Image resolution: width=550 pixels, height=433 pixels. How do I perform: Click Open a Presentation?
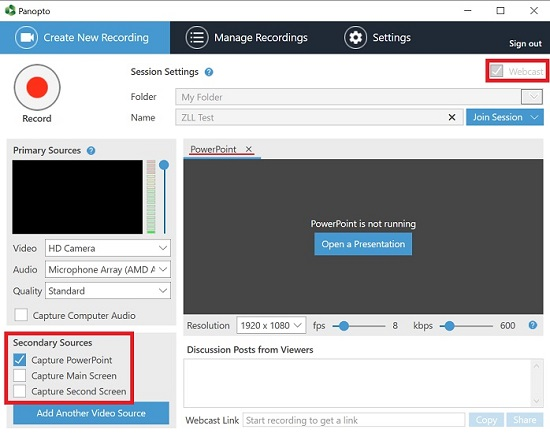pos(363,244)
